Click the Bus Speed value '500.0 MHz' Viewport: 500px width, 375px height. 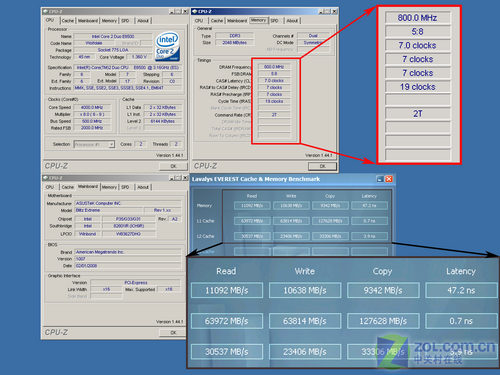point(92,121)
